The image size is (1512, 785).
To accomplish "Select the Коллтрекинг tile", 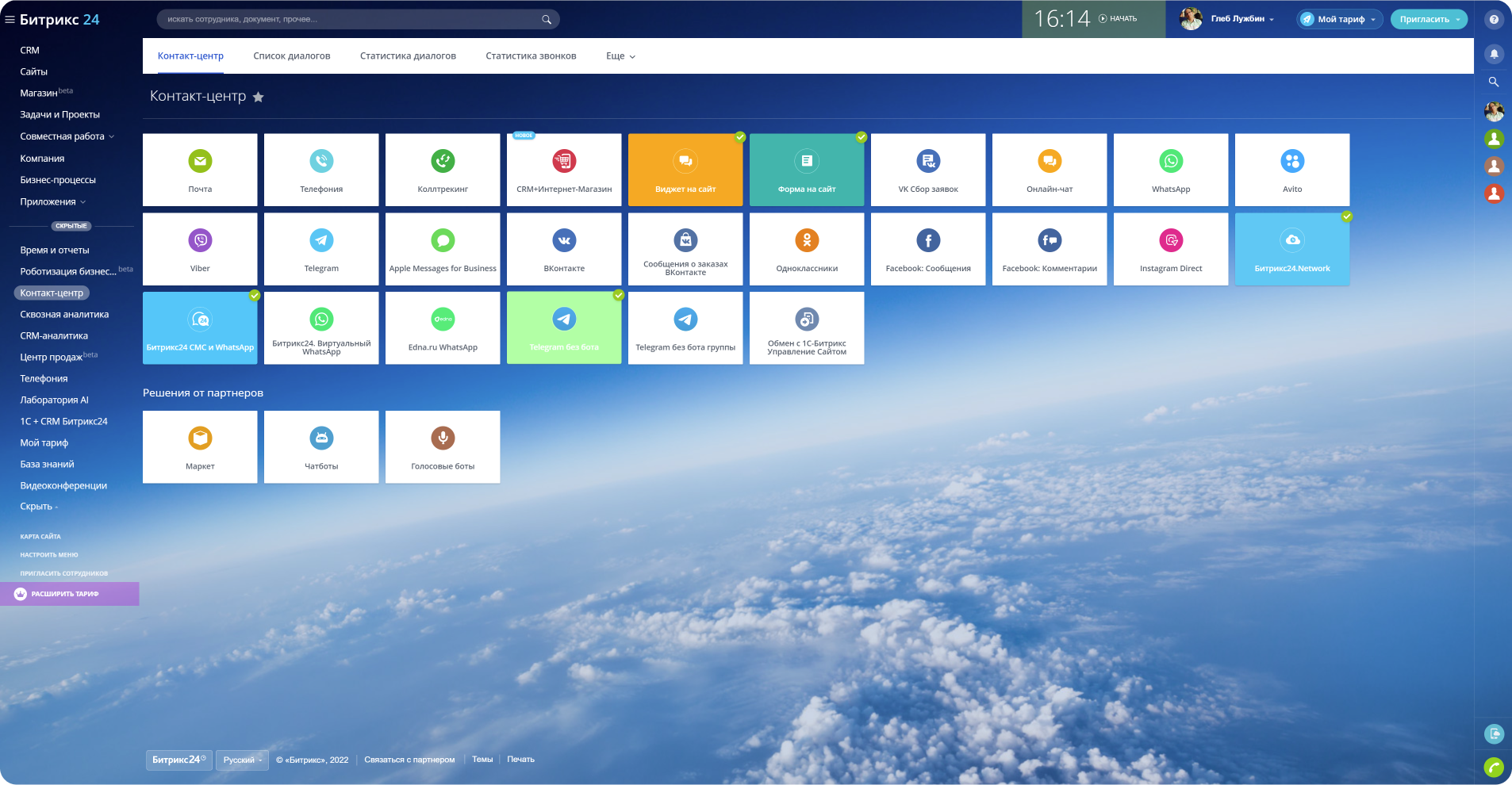I will (443, 170).
